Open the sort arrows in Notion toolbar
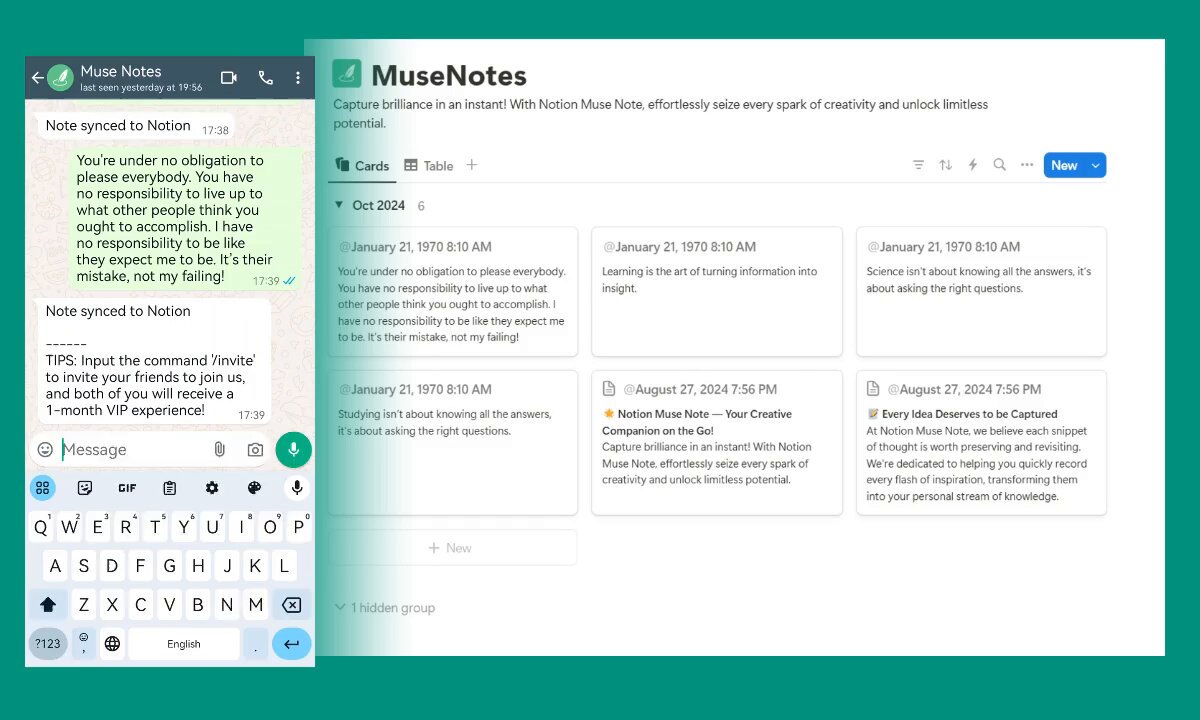This screenshot has height=720, width=1200. coord(945,165)
